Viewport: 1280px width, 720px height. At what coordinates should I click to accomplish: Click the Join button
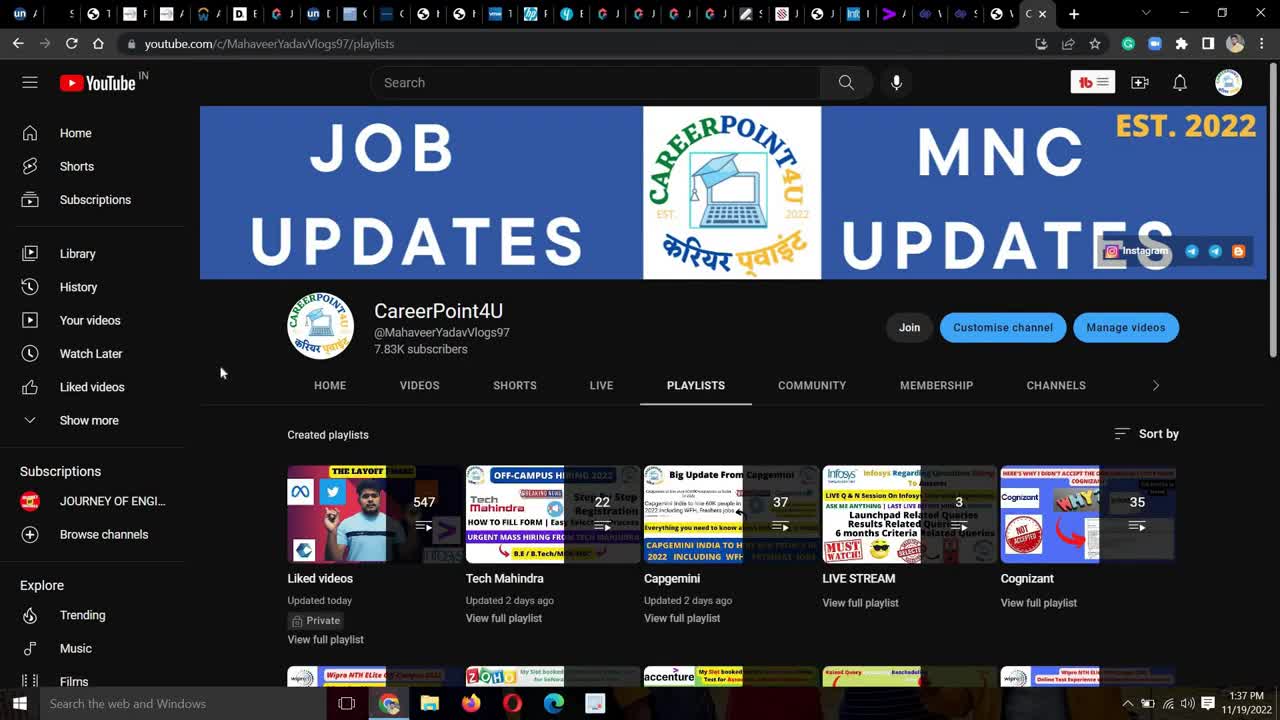pyautogui.click(x=909, y=327)
